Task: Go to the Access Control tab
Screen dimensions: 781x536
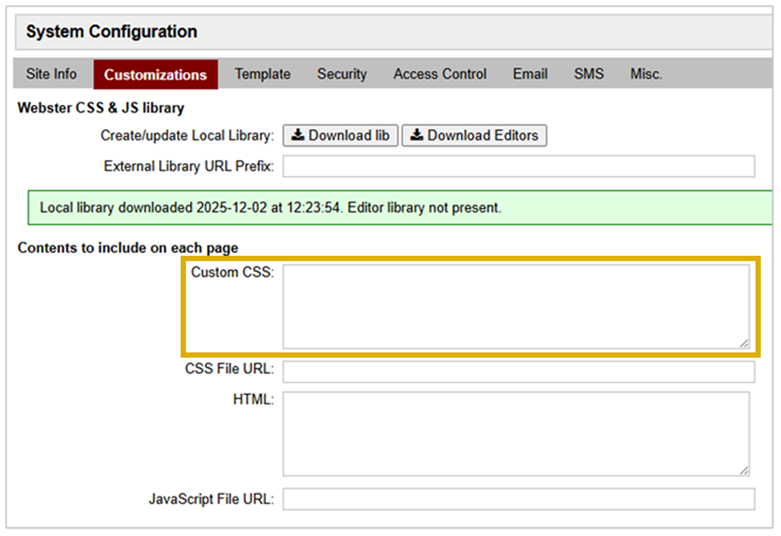Action: pyautogui.click(x=440, y=74)
